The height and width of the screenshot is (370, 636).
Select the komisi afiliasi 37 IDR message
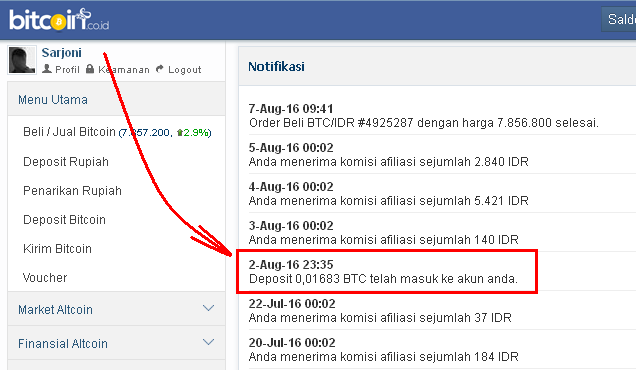(x=380, y=317)
